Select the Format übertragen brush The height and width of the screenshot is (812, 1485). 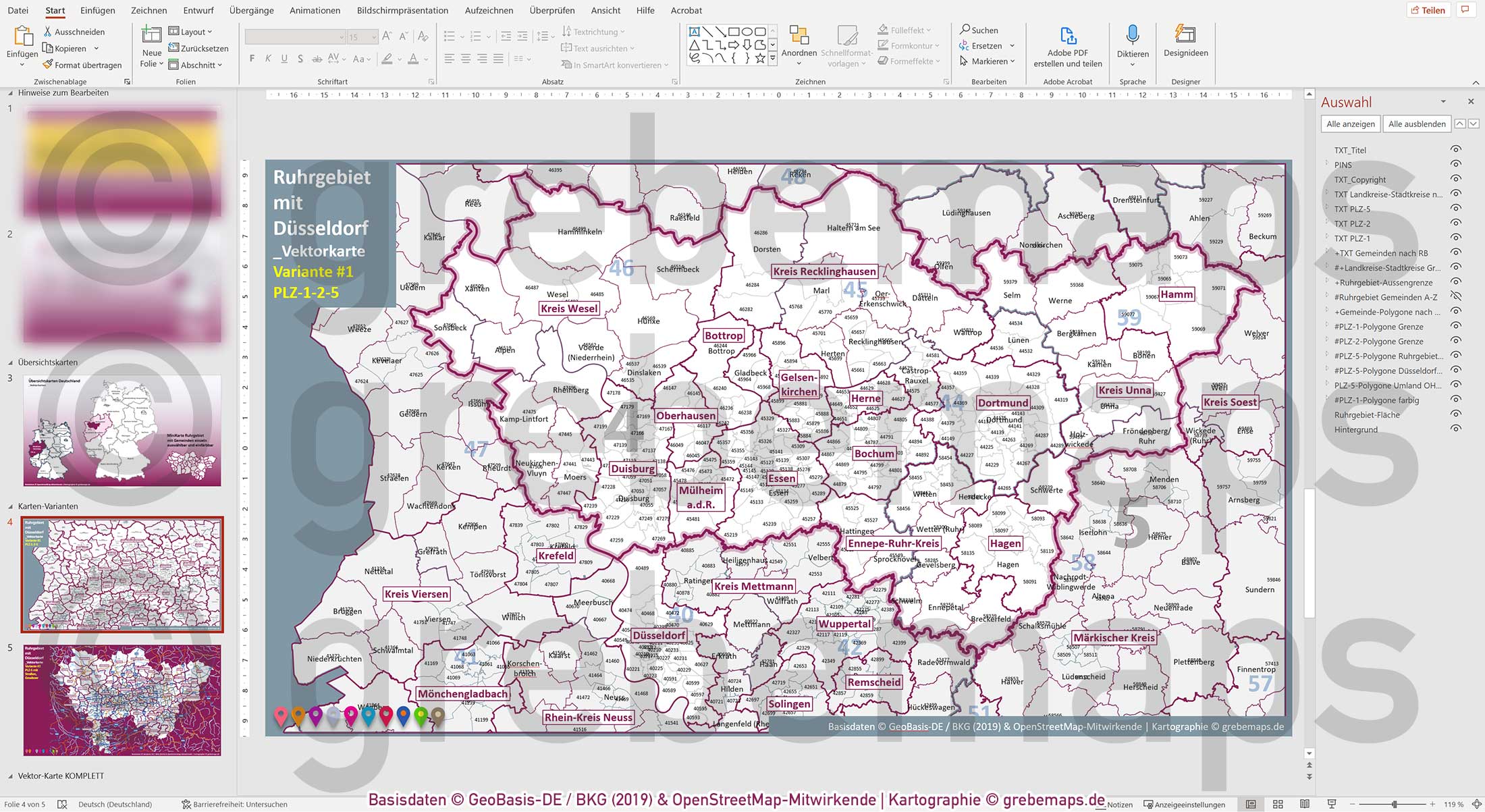tap(48, 65)
